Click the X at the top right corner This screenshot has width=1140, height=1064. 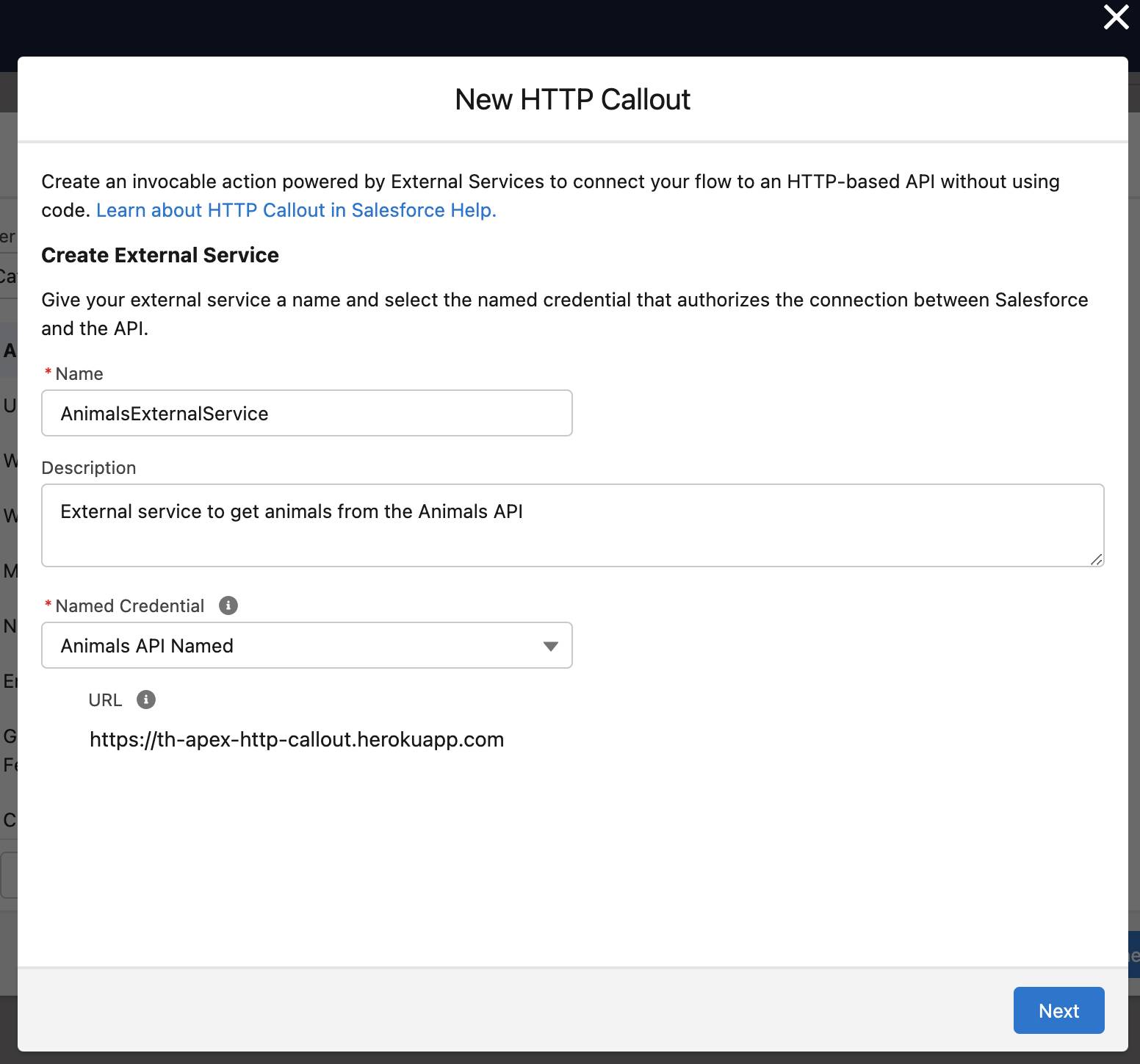pos(1115,18)
